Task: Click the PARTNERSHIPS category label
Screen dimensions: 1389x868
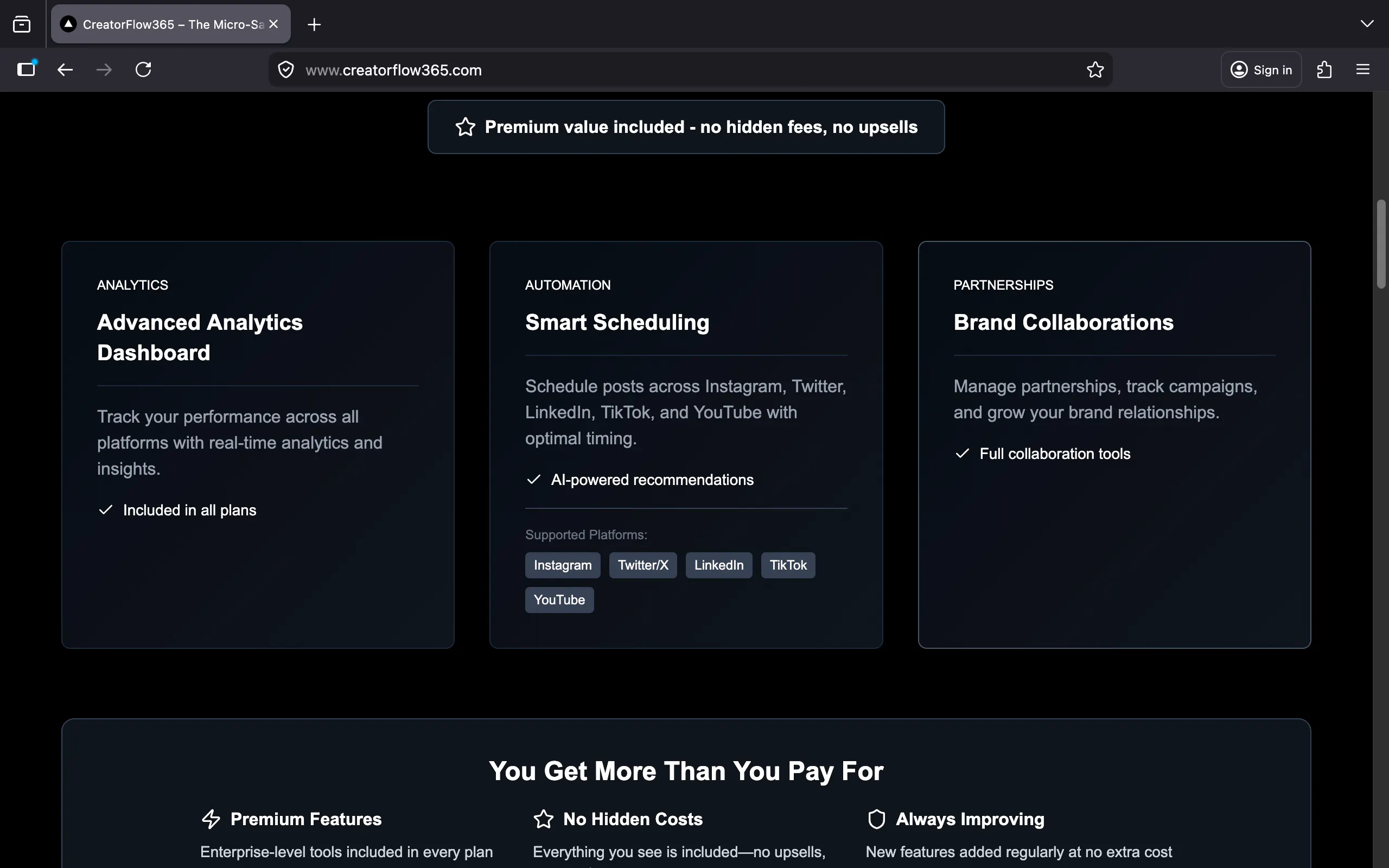Action: [x=1003, y=285]
